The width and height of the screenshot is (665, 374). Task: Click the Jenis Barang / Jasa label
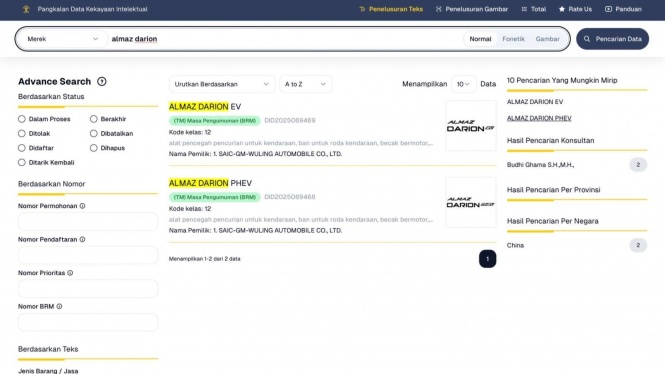point(48,371)
